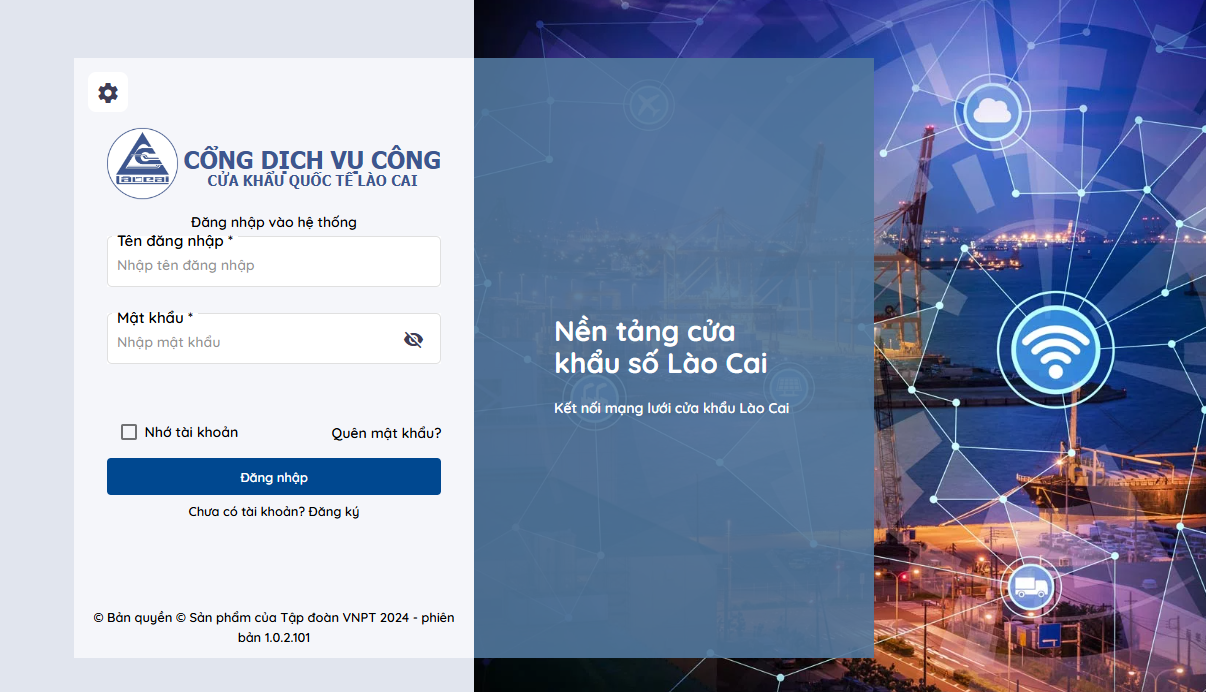Focus the Nhập mật khẩu field

(x=255, y=342)
